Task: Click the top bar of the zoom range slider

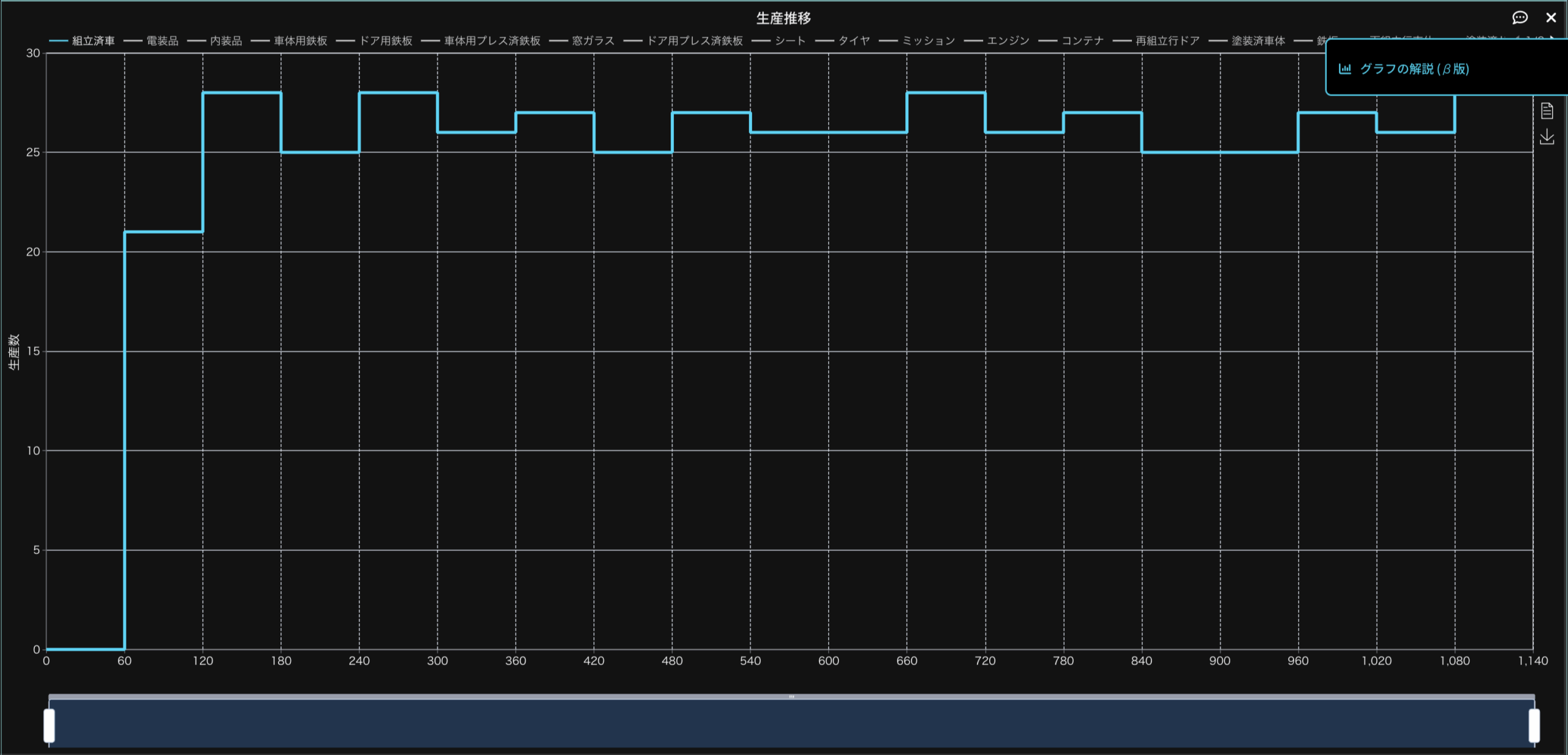Action: click(x=791, y=697)
